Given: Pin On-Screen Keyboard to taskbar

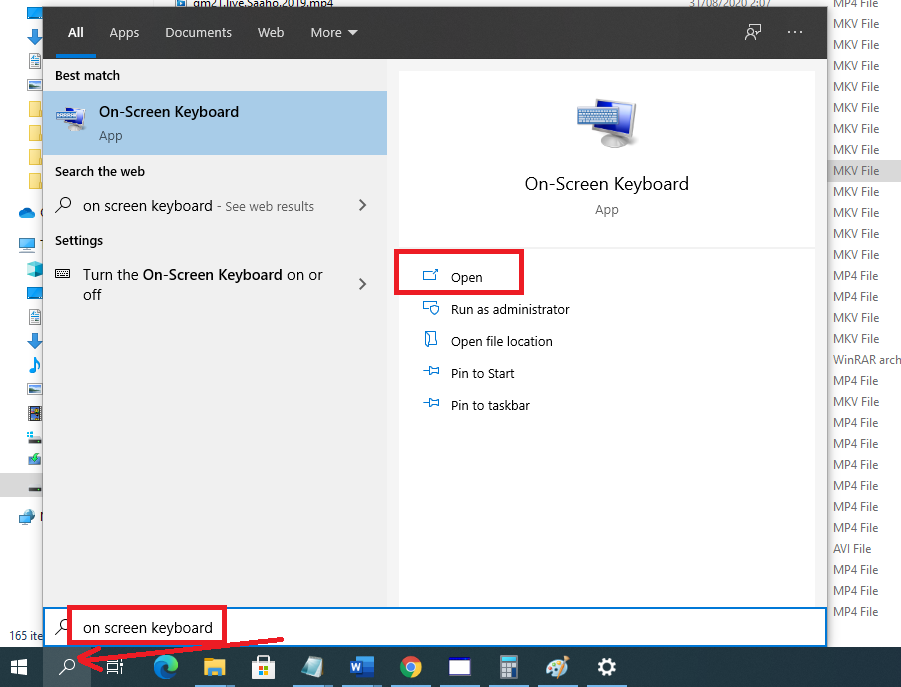Looking at the screenshot, I should click(489, 405).
